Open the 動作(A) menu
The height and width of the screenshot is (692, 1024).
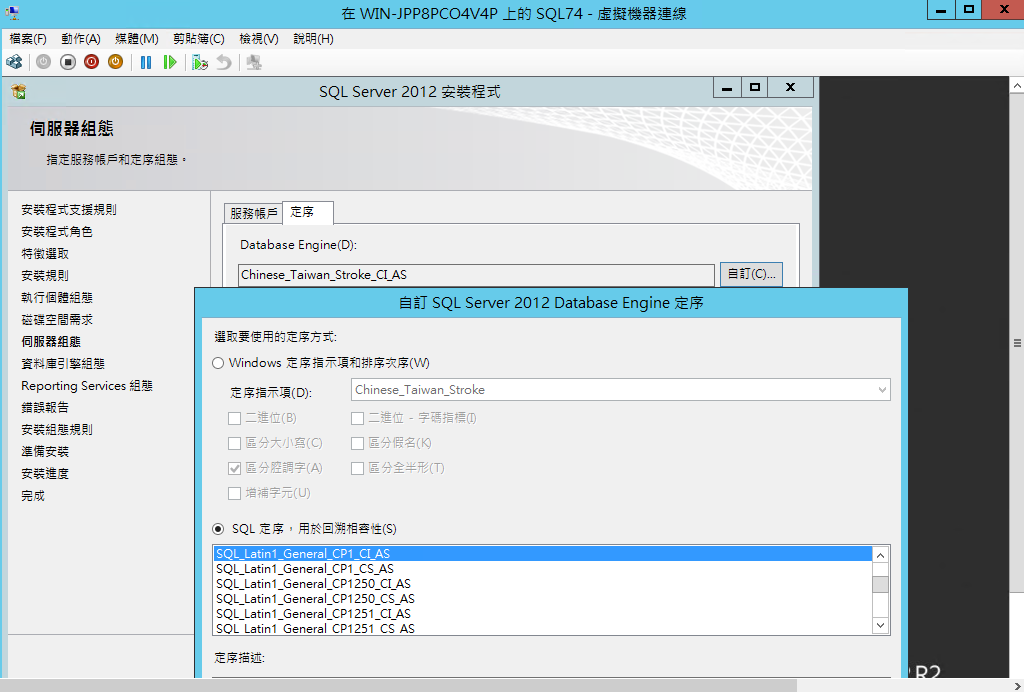[81, 39]
